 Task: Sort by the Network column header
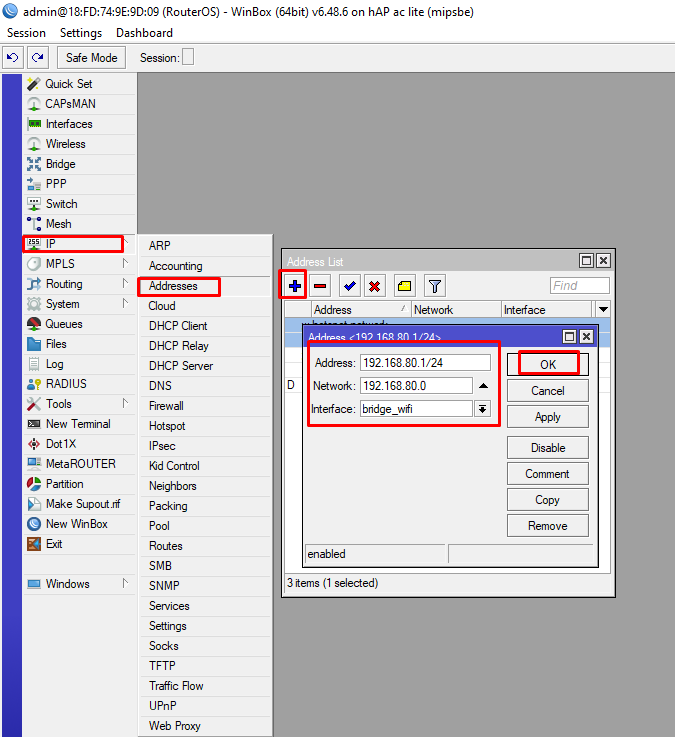[456, 310]
